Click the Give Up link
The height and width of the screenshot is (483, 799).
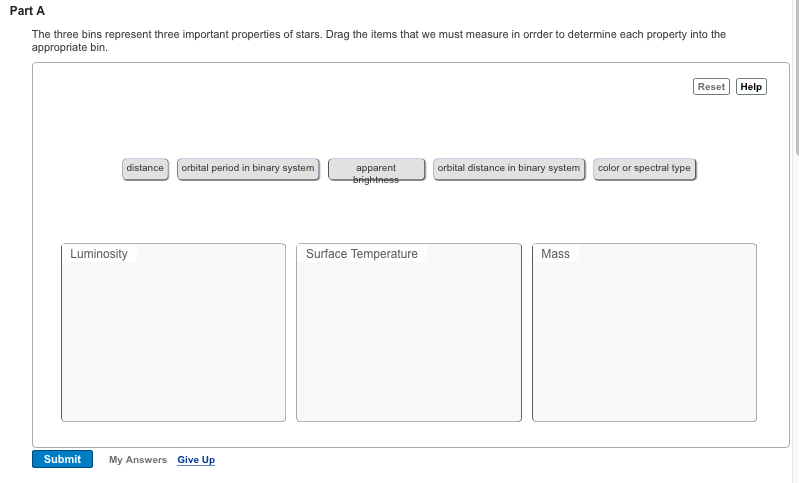click(x=196, y=460)
